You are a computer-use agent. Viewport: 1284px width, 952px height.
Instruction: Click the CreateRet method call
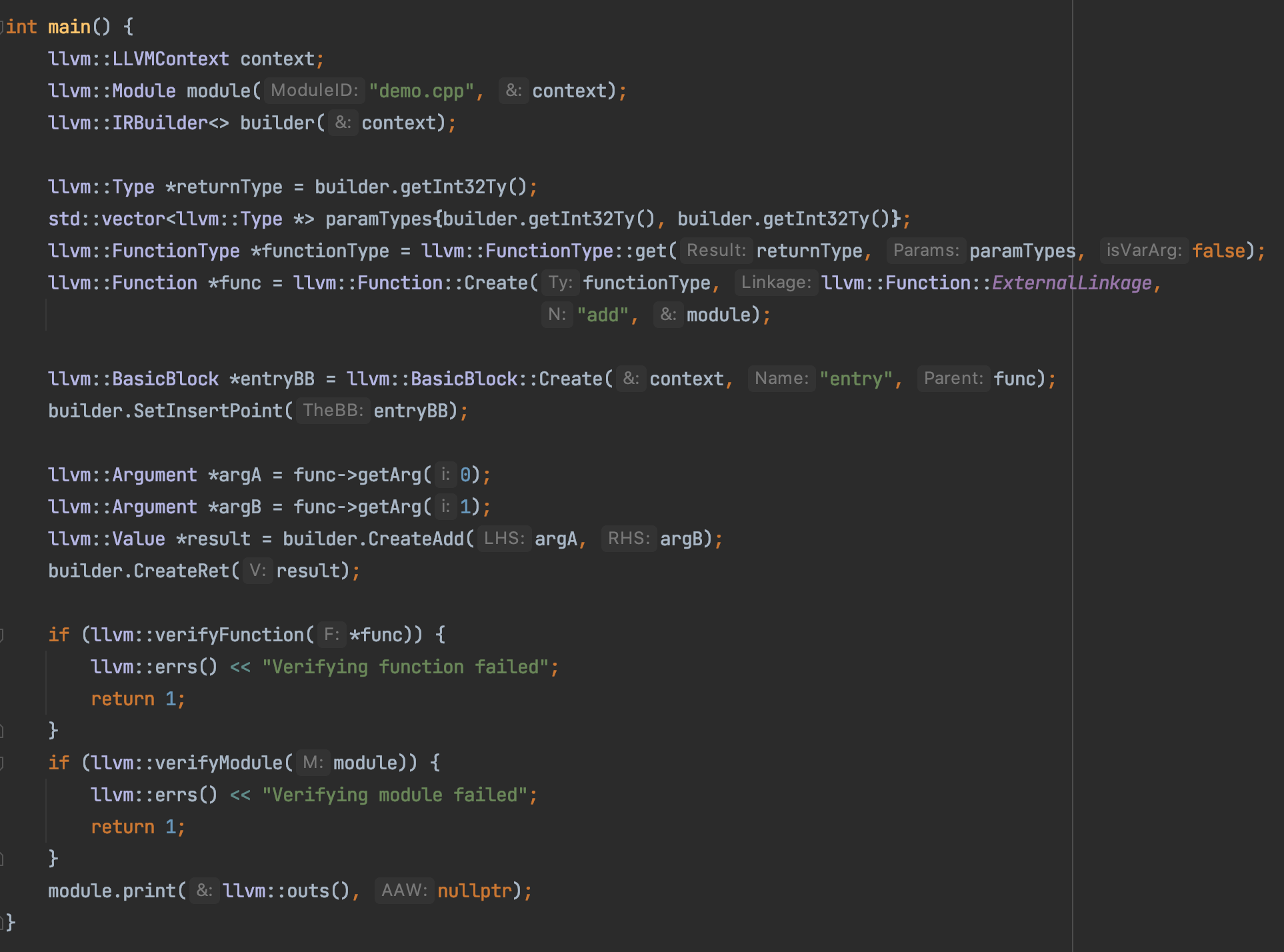(181, 571)
